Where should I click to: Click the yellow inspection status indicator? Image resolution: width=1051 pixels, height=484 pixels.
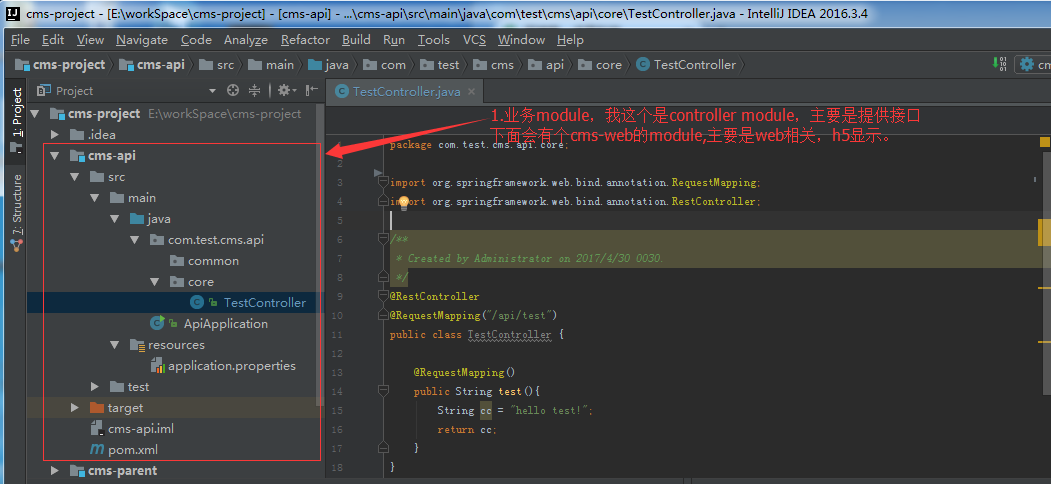(x=1044, y=141)
